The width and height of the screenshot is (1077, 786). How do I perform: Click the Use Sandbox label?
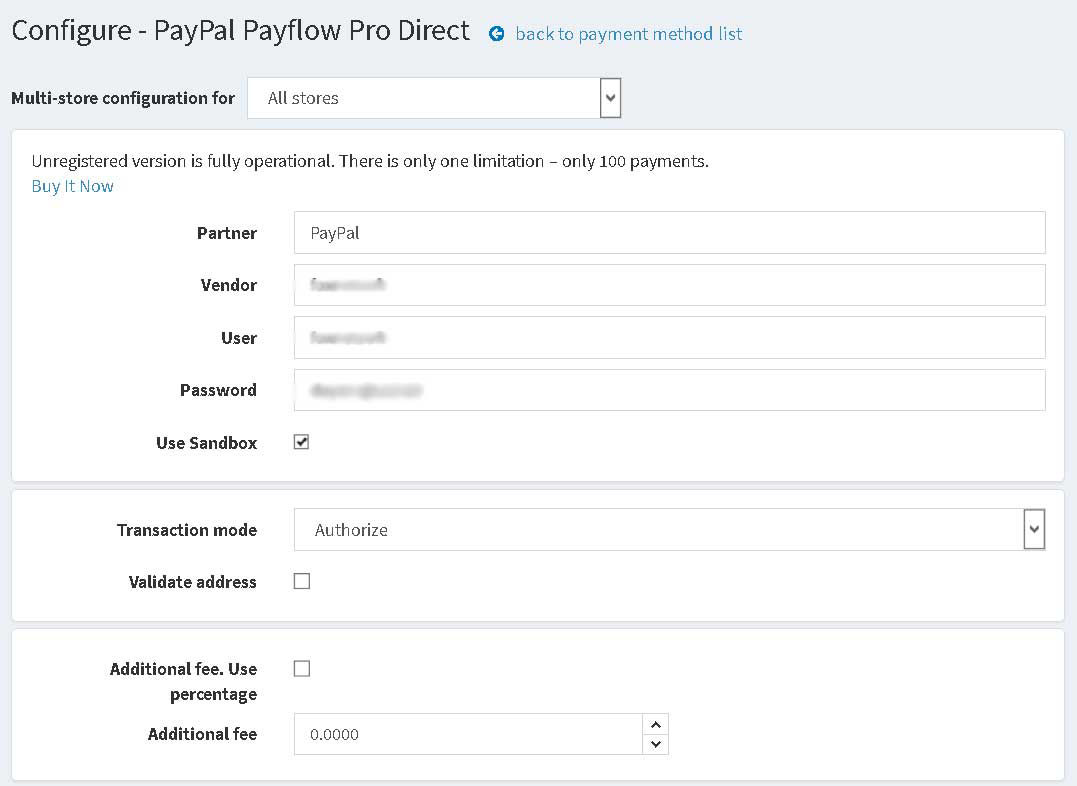pos(207,443)
